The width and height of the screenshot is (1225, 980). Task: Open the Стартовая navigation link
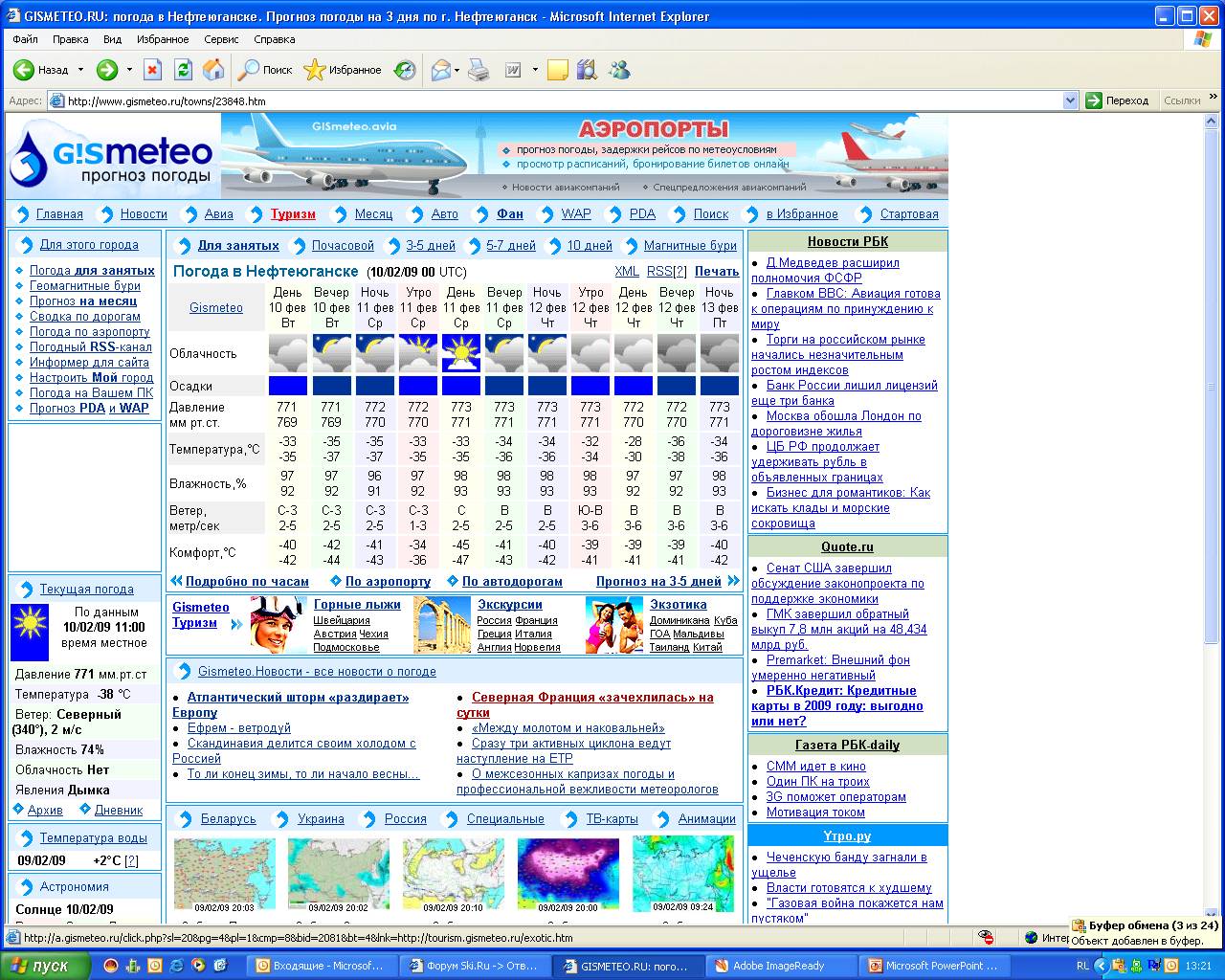click(909, 214)
